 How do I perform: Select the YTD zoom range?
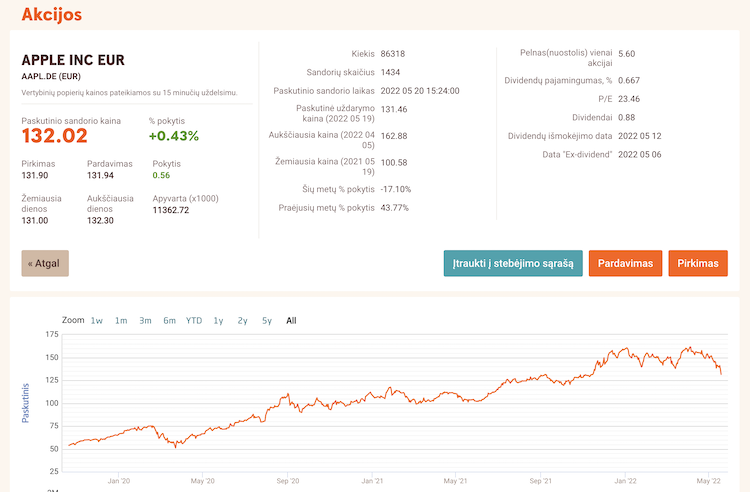194,321
